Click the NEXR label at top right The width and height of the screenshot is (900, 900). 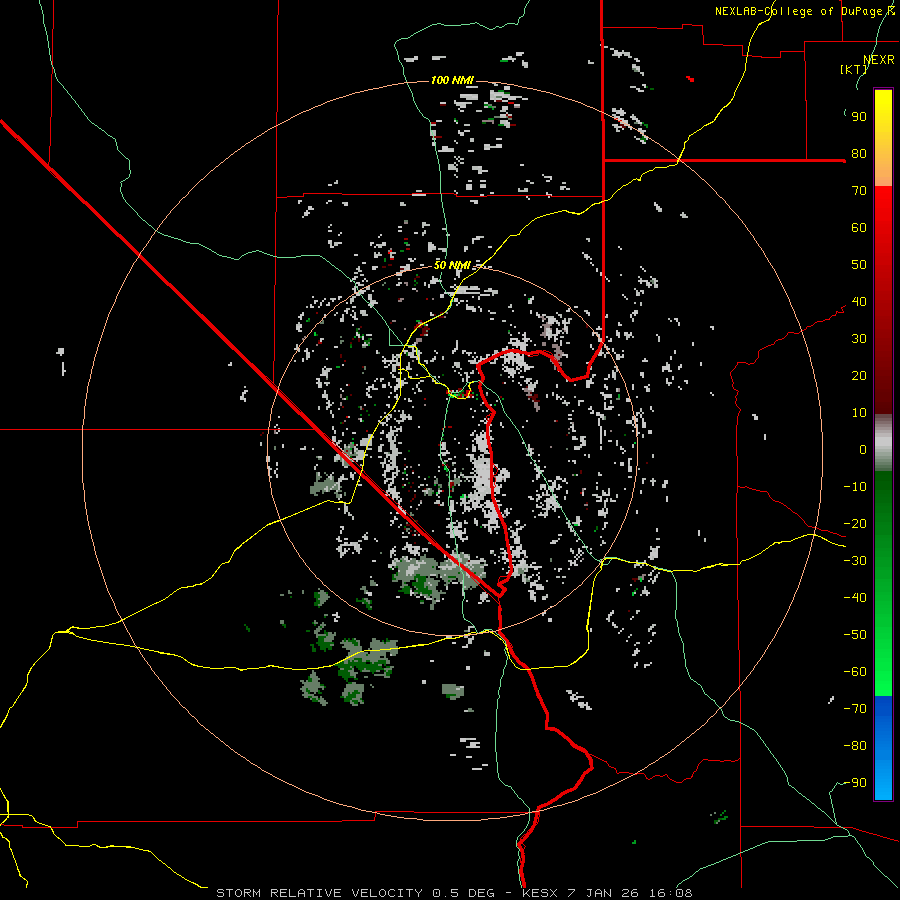[878, 60]
